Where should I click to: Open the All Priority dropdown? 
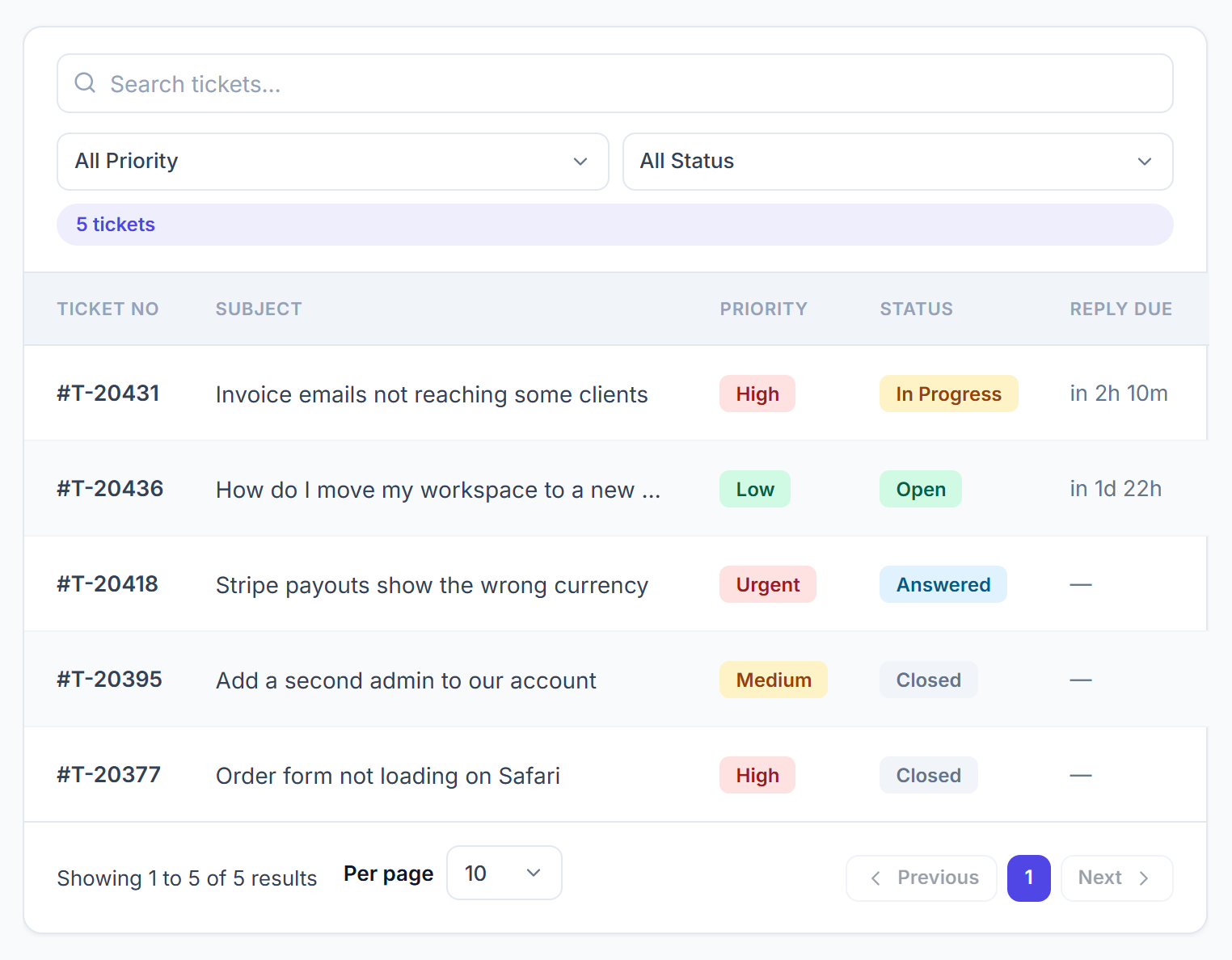332,162
